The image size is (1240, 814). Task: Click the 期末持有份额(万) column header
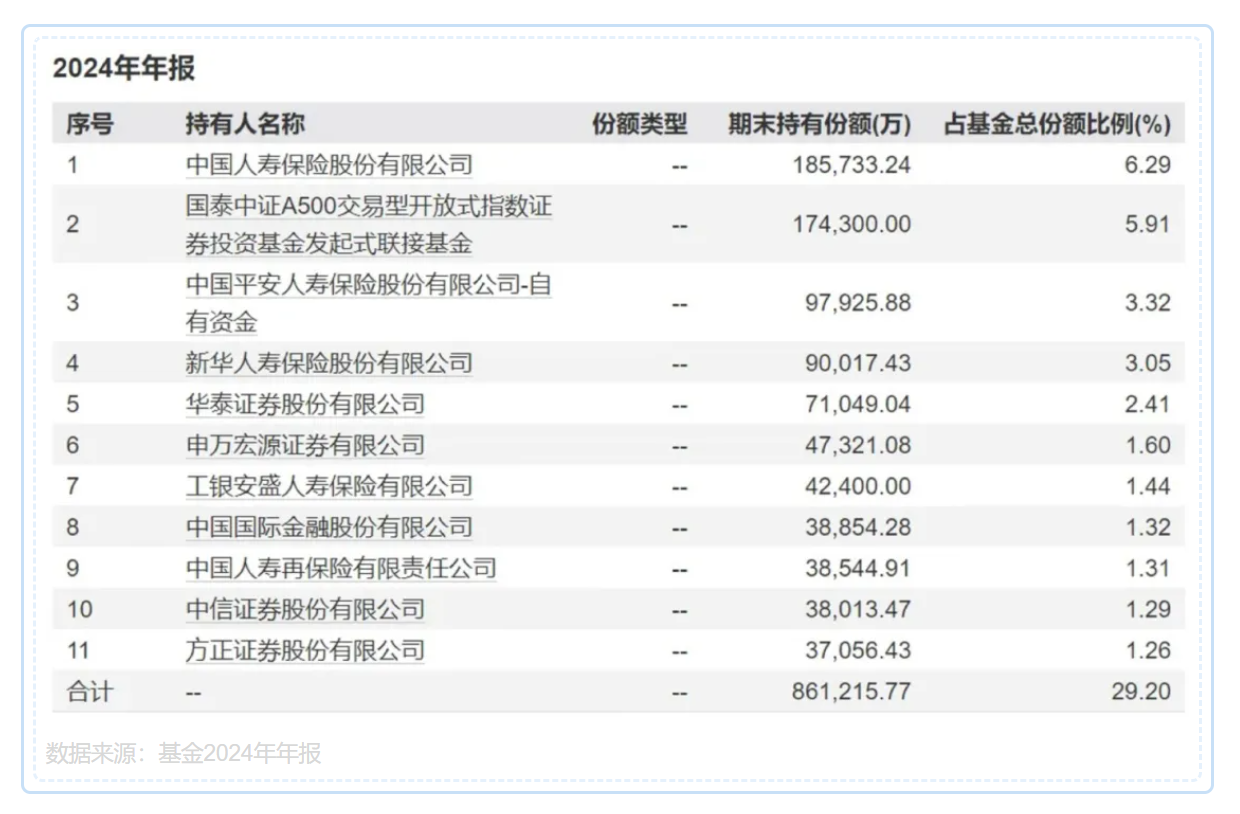click(820, 124)
